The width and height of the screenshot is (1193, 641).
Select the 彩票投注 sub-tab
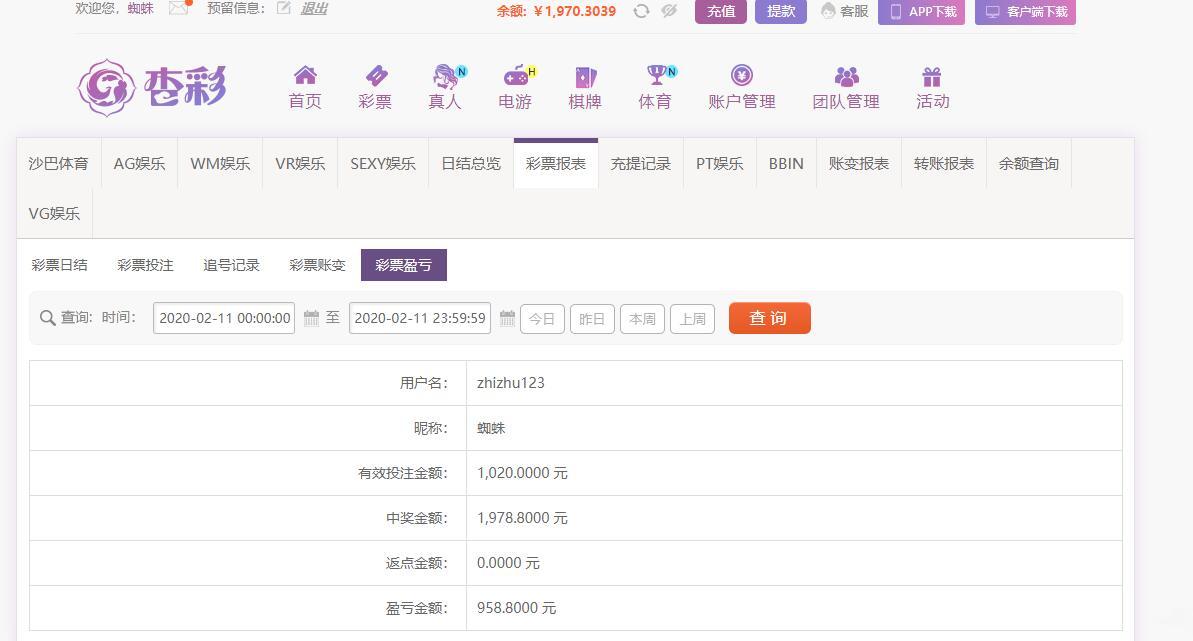[145, 265]
